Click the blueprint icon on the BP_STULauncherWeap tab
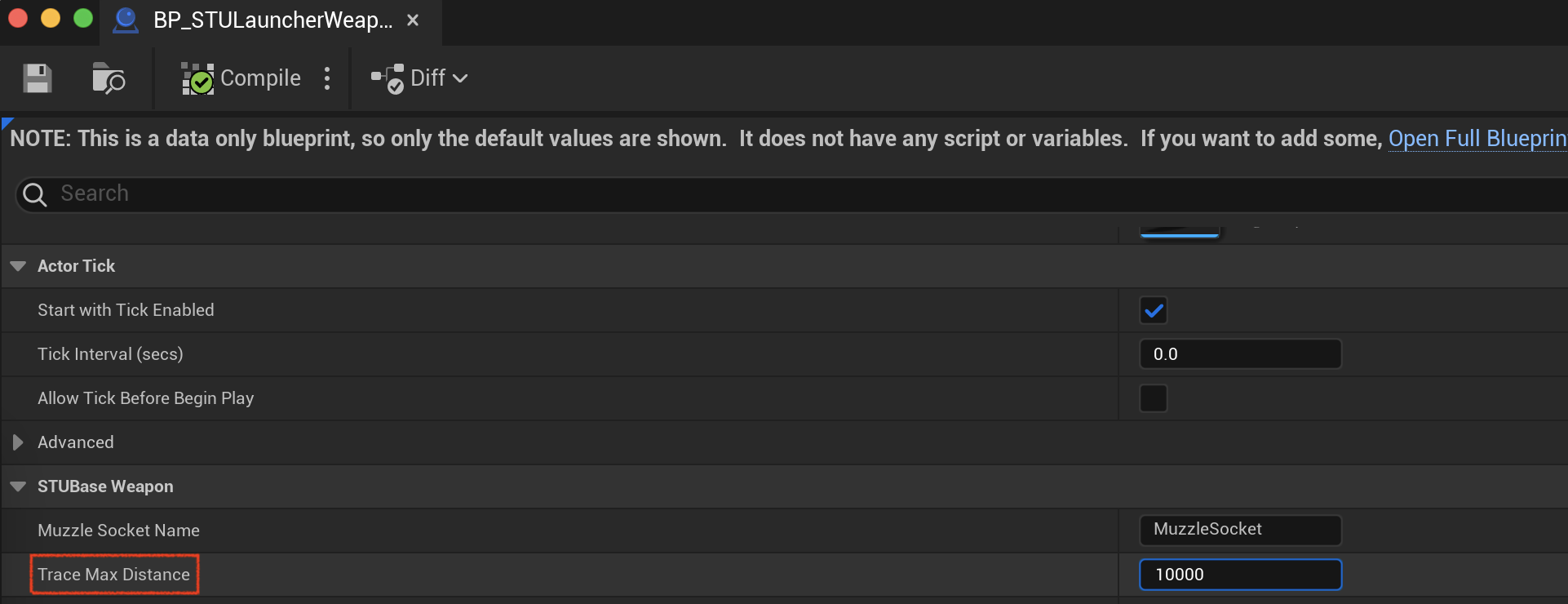Screen dimensions: 1568x604 tap(126, 20)
